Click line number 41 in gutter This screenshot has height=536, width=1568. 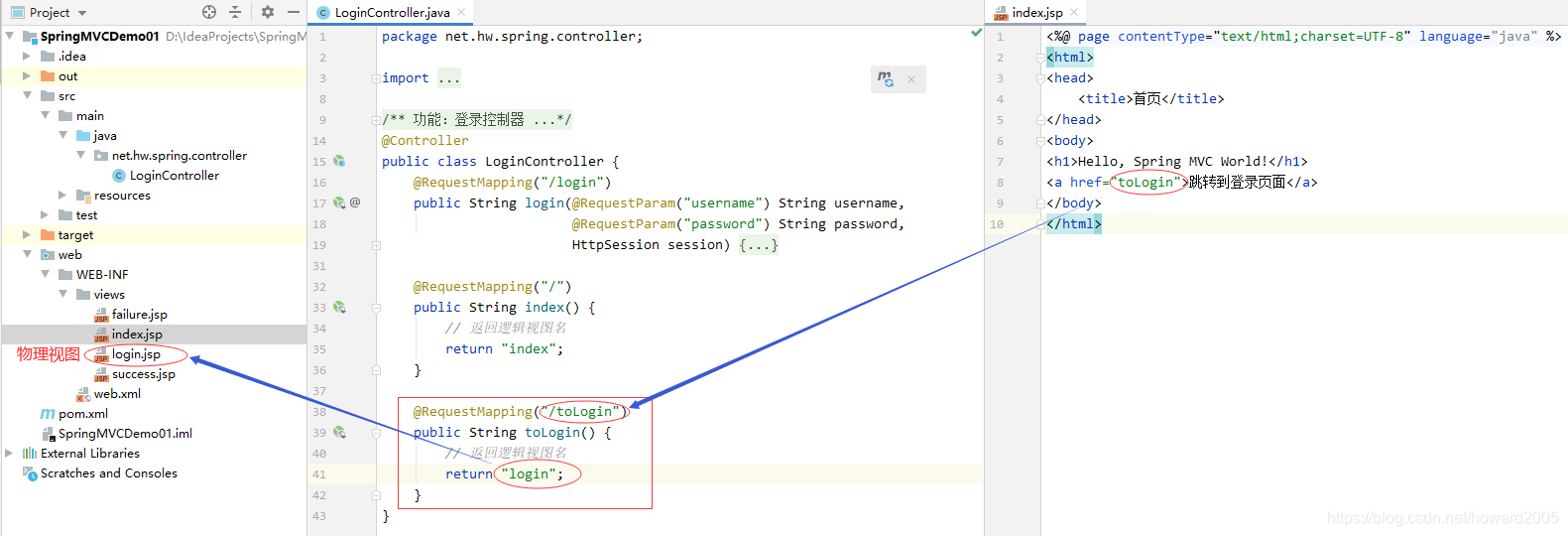(x=319, y=474)
